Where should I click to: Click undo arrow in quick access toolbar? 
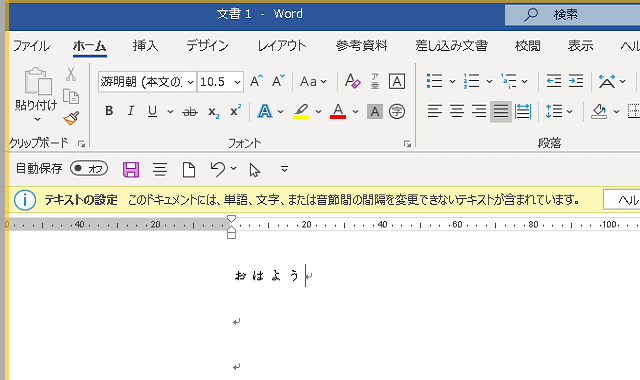coord(218,169)
